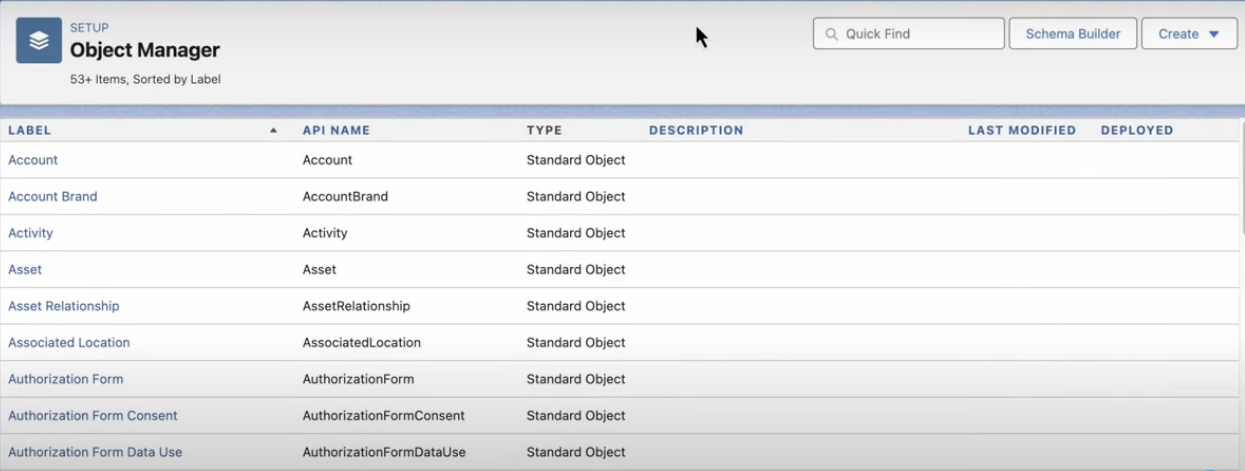Image resolution: width=1245 pixels, height=471 pixels.
Task: Click the Label column sort arrow
Action: click(273, 130)
